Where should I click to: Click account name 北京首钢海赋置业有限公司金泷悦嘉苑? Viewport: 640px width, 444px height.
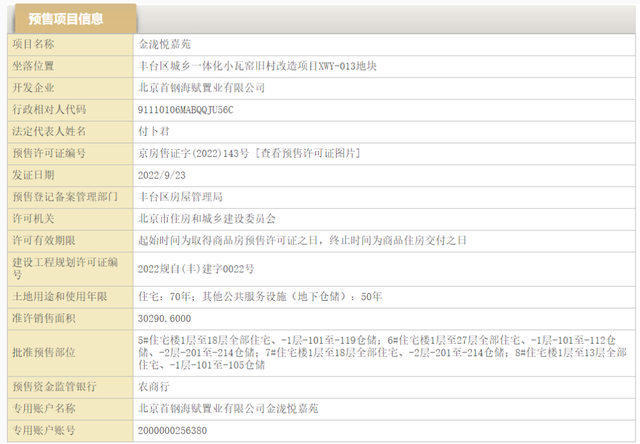[x=228, y=408]
